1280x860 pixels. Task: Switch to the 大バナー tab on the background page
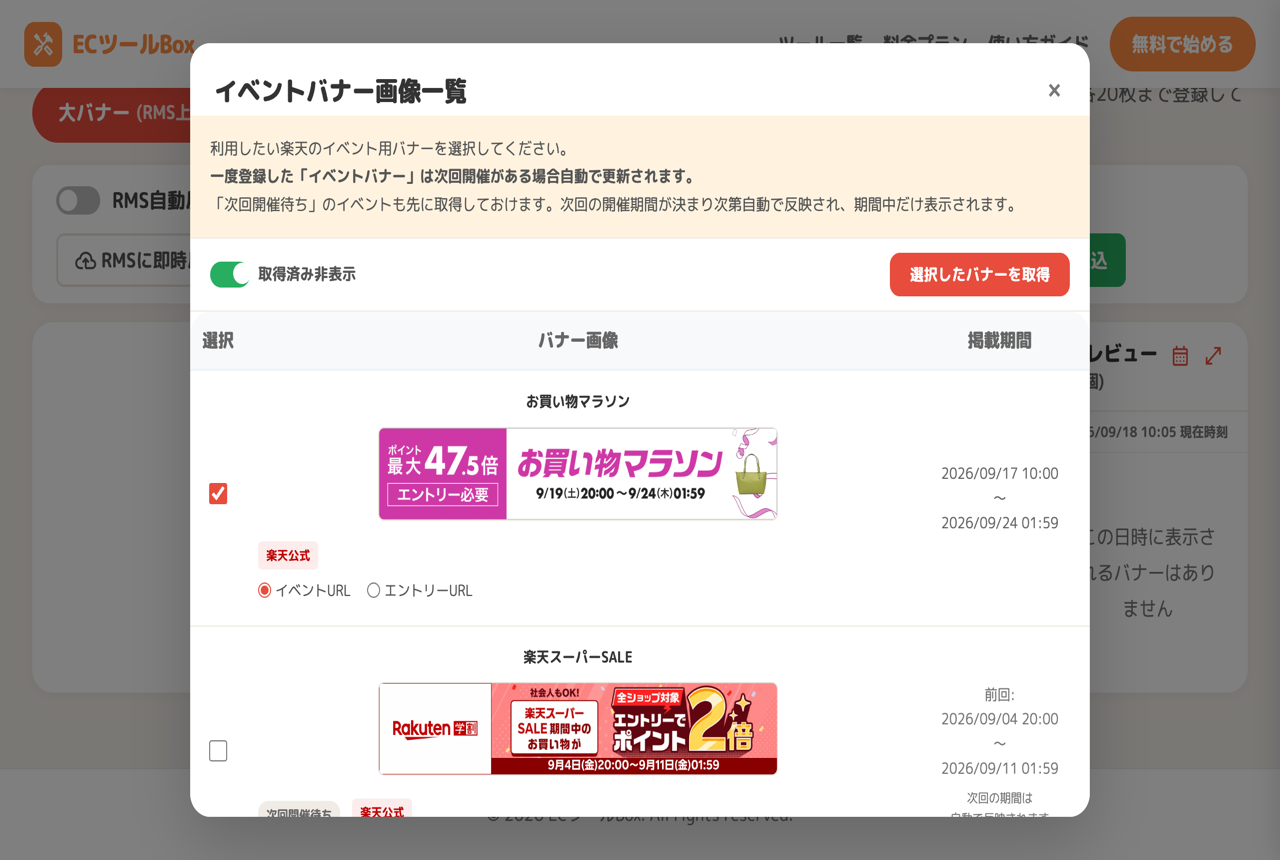(112, 113)
